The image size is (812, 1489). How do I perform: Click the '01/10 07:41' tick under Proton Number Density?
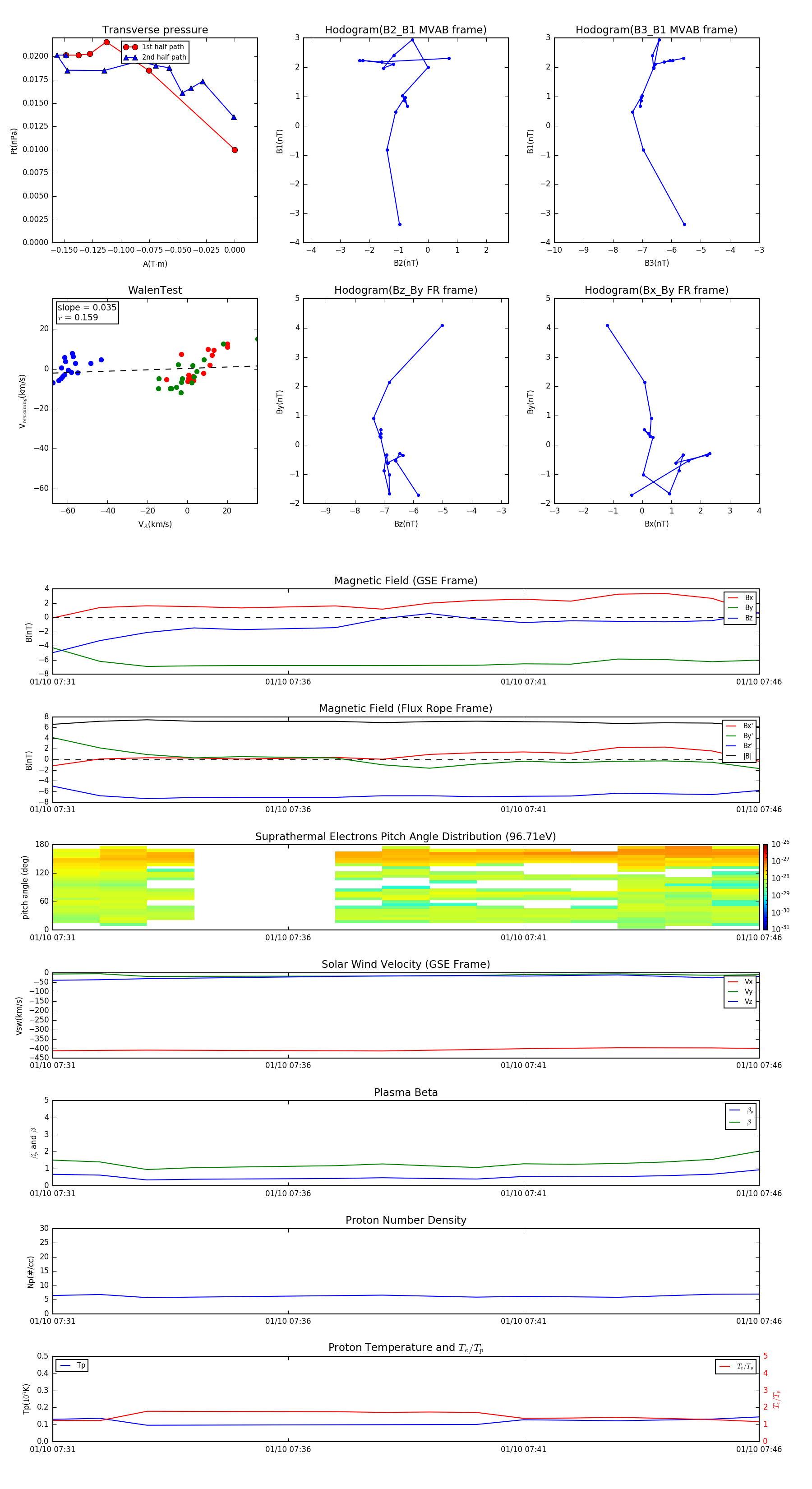[x=524, y=1321]
